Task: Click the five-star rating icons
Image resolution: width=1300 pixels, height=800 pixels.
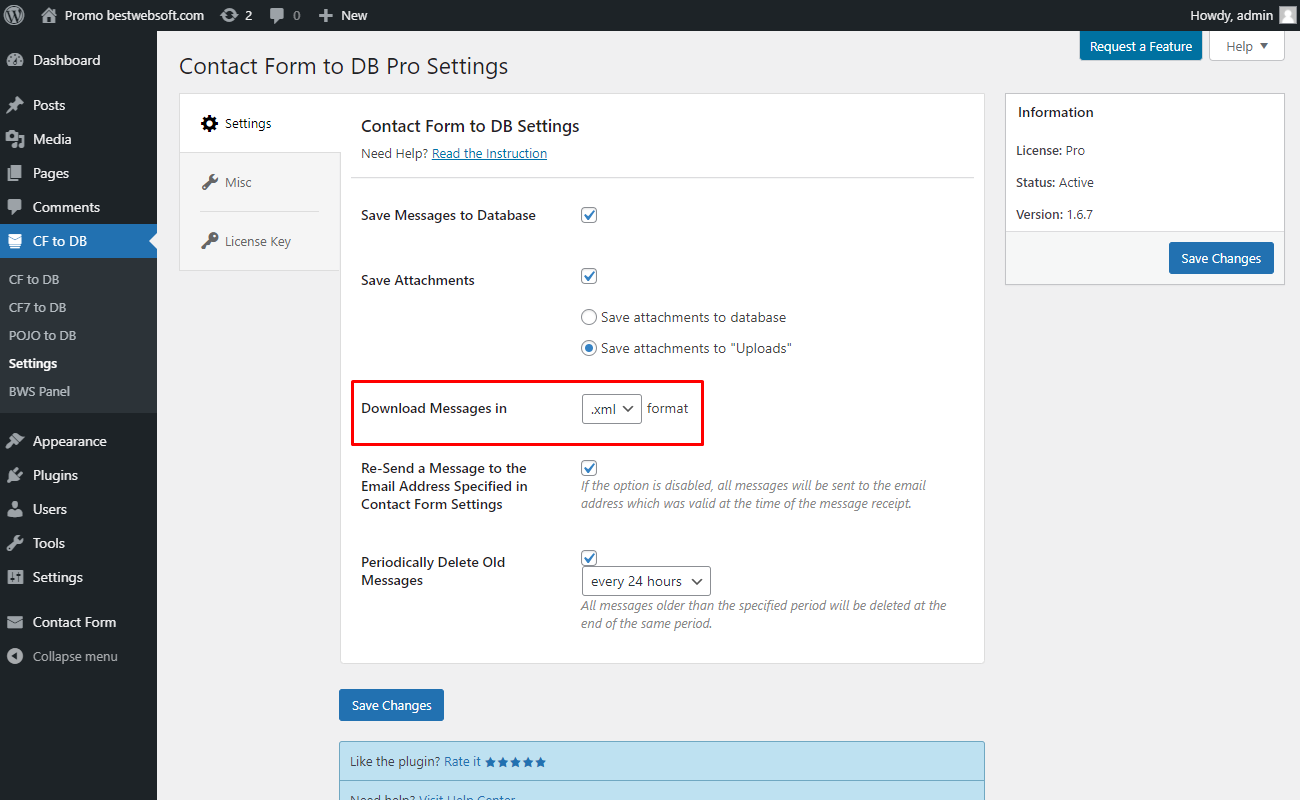Action: click(x=516, y=762)
